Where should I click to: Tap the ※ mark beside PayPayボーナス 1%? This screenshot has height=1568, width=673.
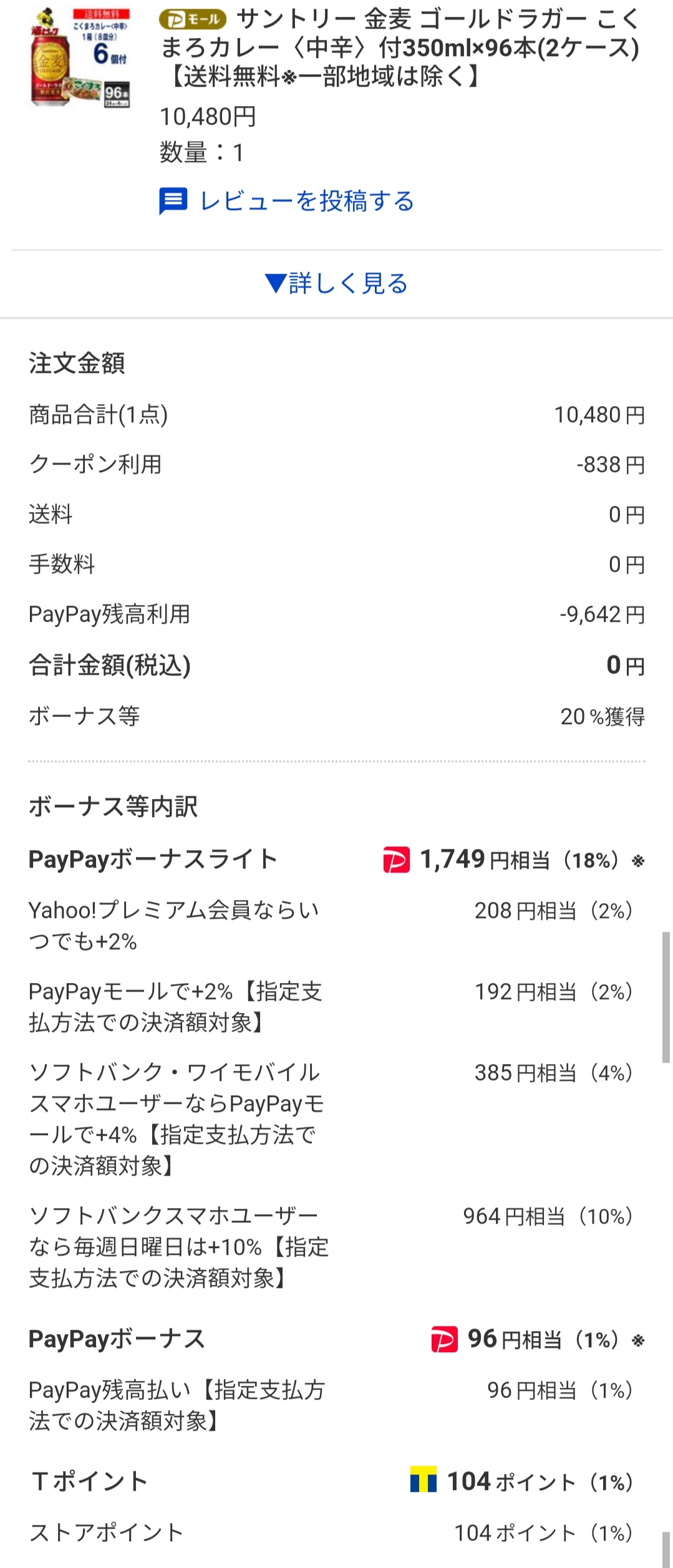coord(637,1340)
